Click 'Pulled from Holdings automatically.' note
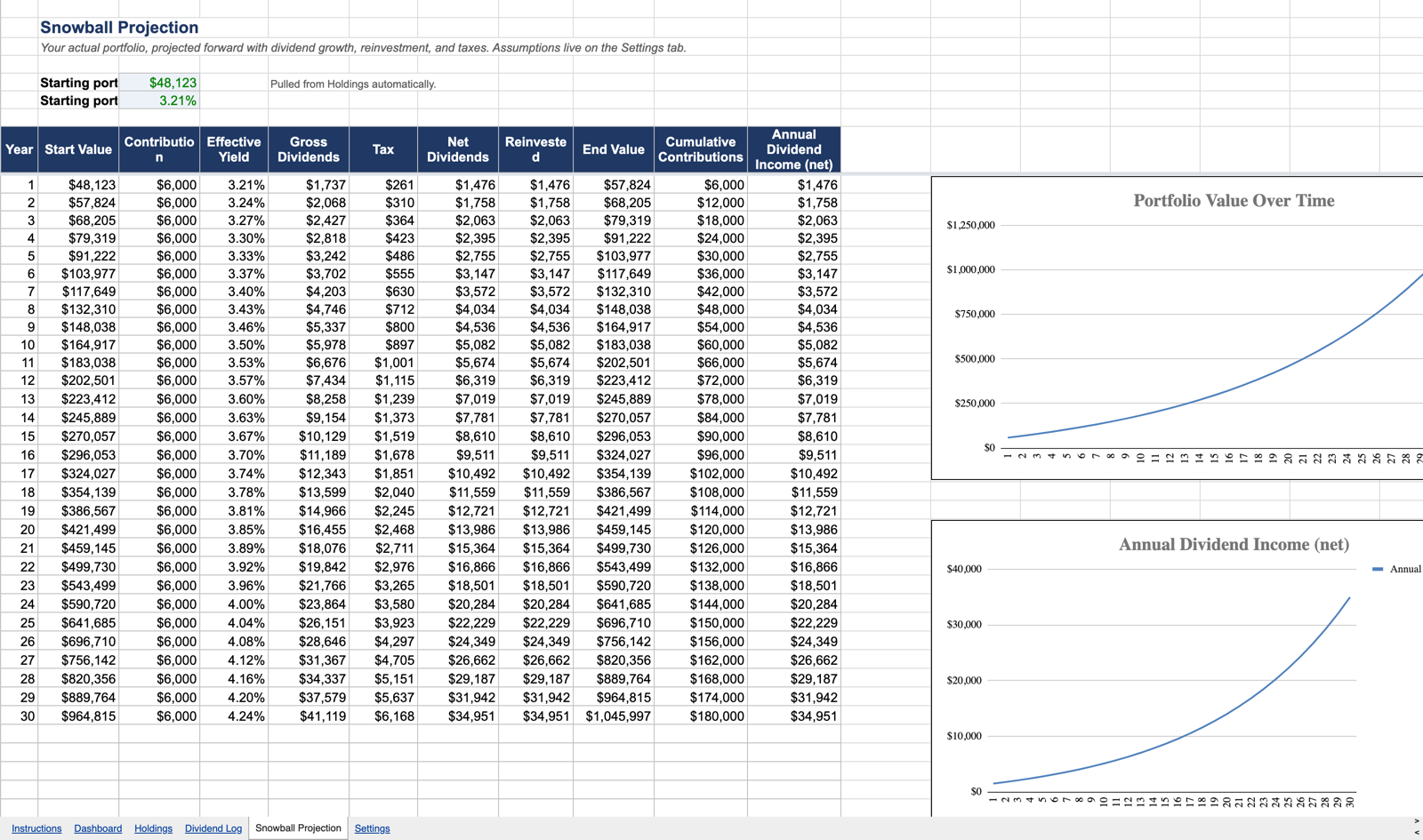The height and width of the screenshot is (840, 1423). [x=353, y=84]
